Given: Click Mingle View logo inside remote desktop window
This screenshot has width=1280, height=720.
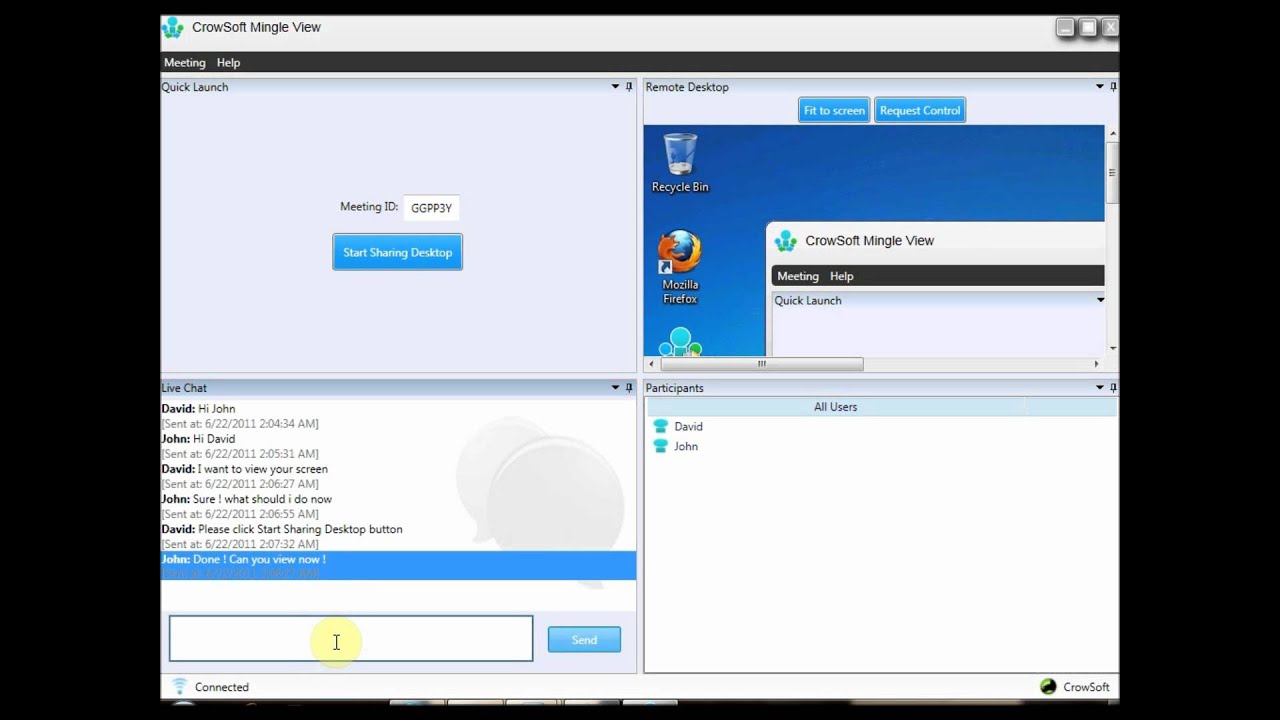Looking at the screenshot, I should point(786,241).
